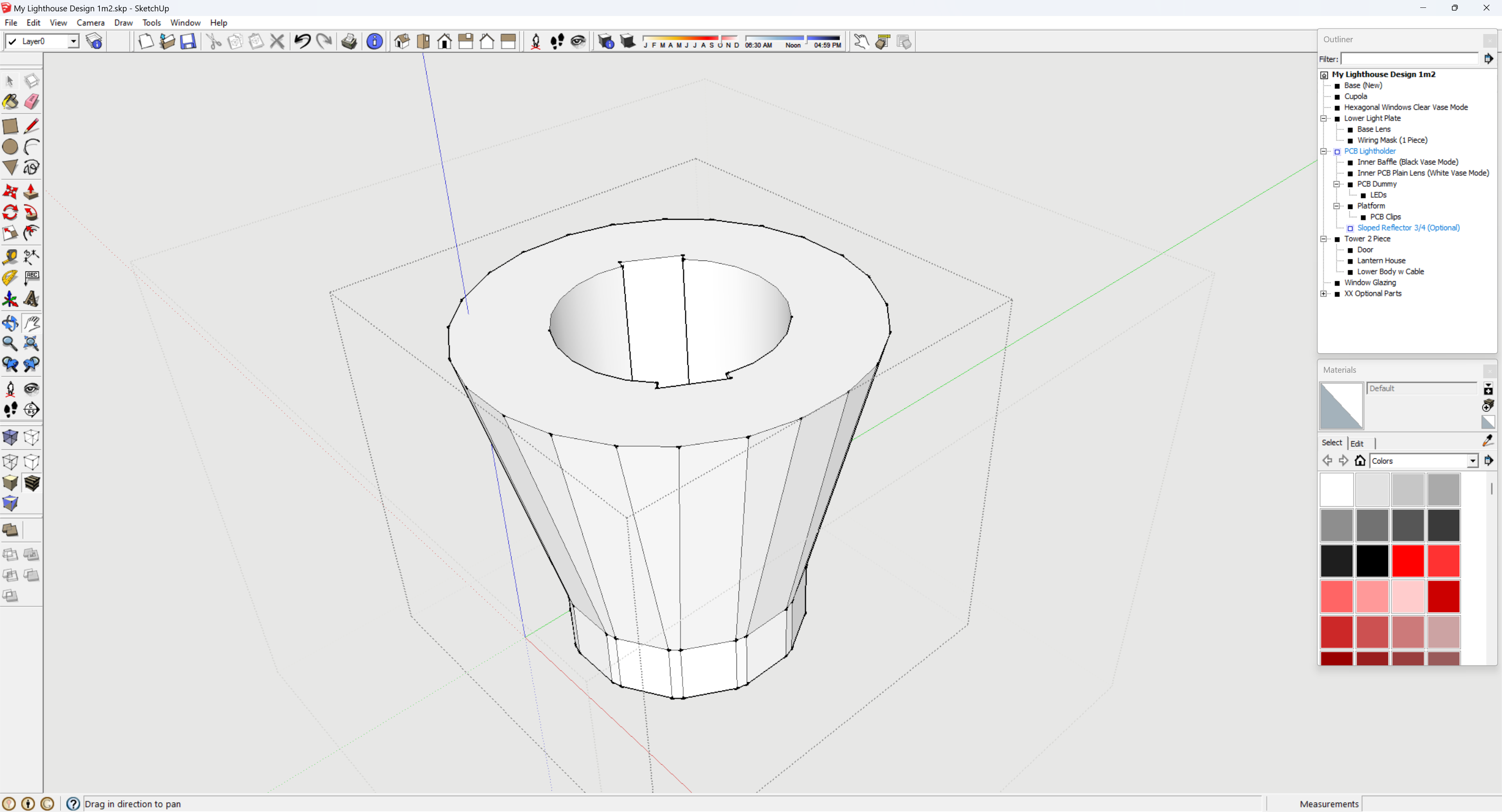The width and height of the screenshot is (1502, 812).
Task: Enable Shaded With Textures style
Action: point(31,483)
